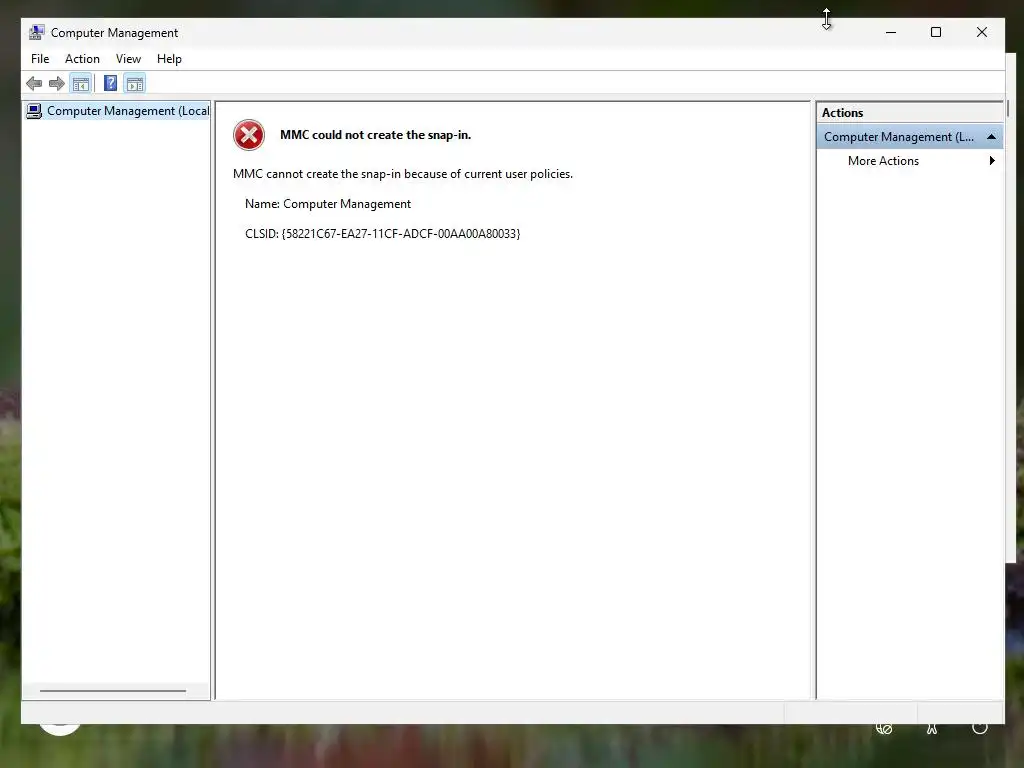Click the CLSID value text
This screenshot has width=1024, height=768.
(401, 234)
